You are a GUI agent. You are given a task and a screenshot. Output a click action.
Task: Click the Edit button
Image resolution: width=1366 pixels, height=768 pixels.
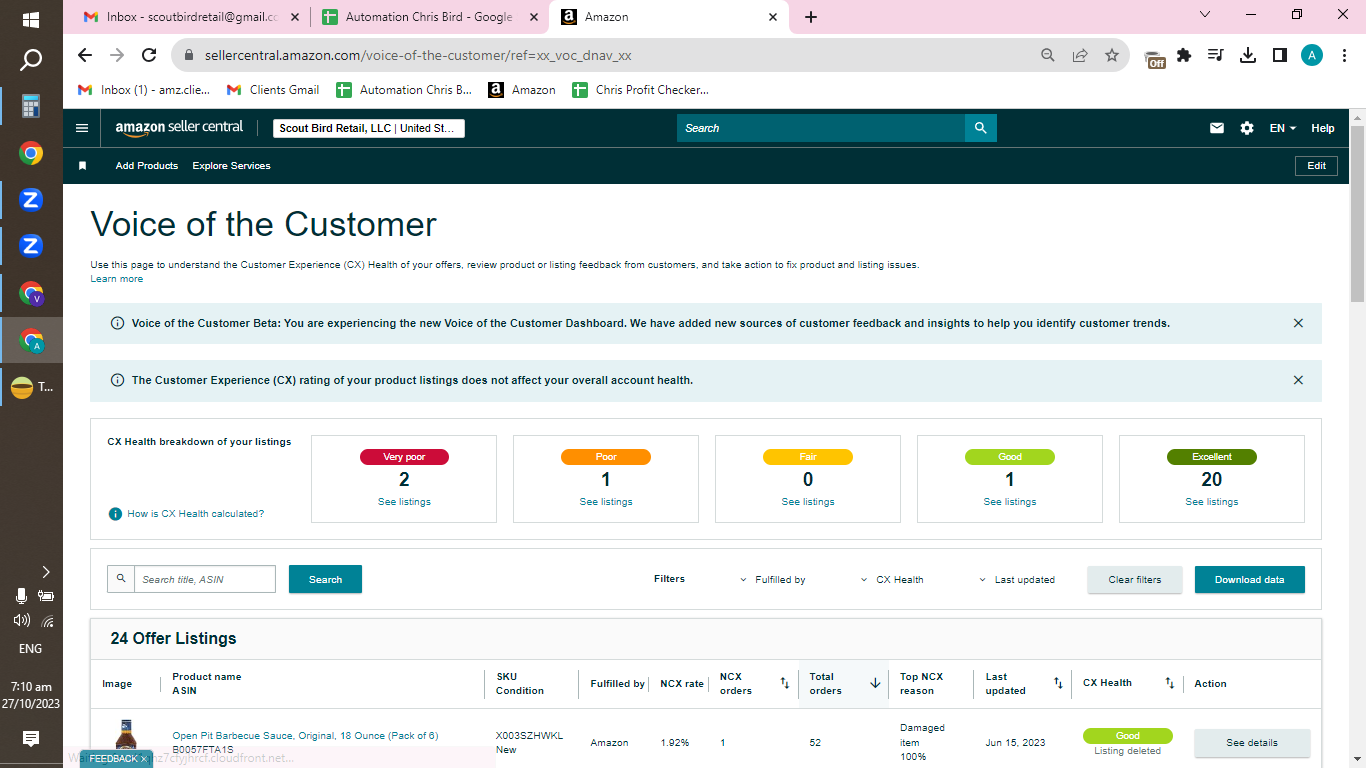click(x=1317, y=166)
